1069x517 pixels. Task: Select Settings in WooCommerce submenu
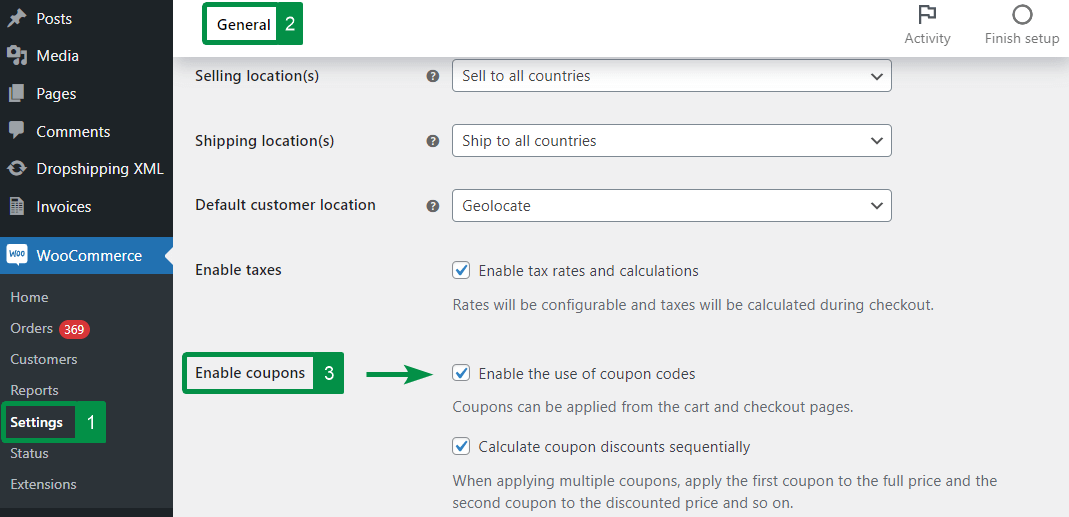37,422
